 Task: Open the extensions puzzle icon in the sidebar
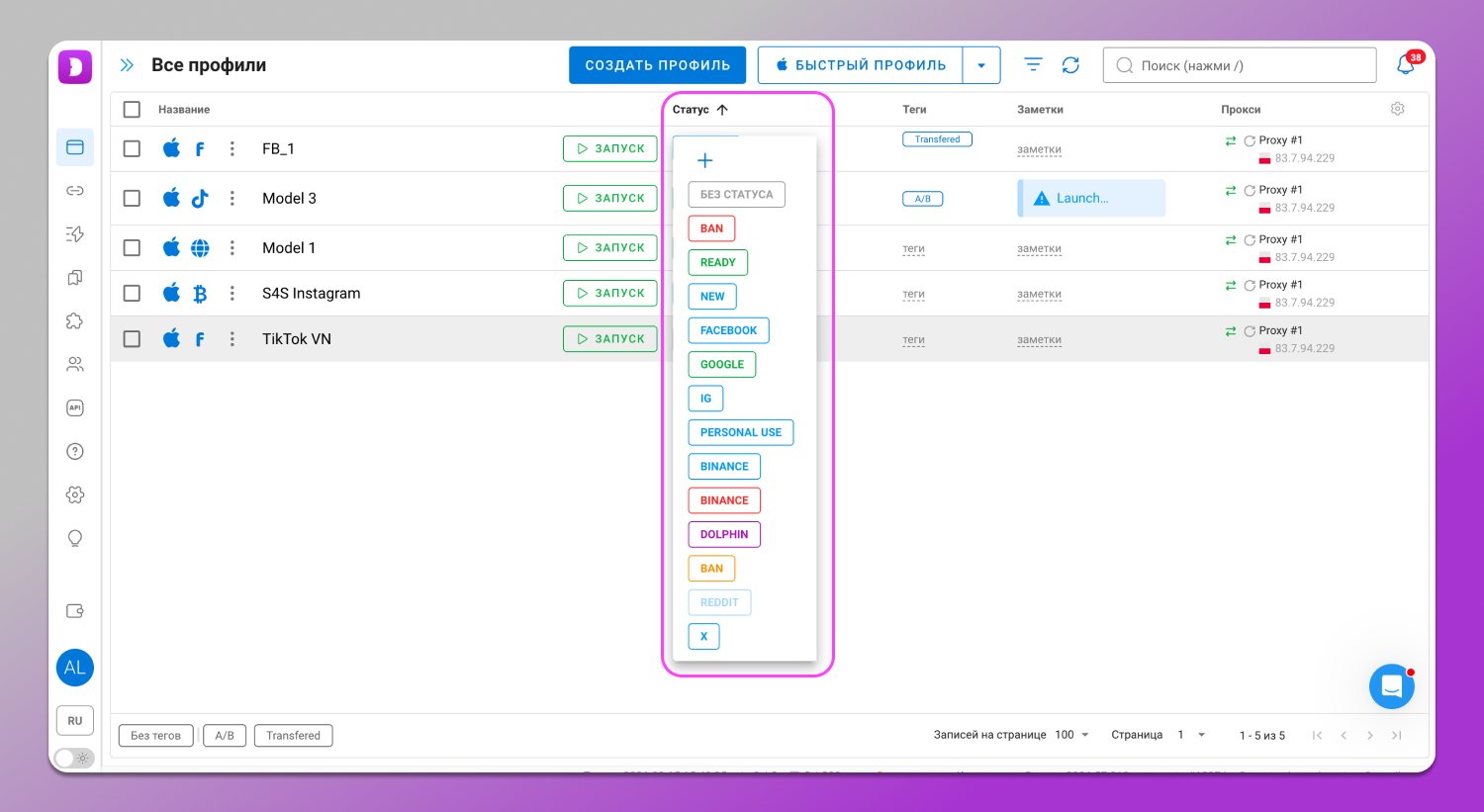click(75, 321)
